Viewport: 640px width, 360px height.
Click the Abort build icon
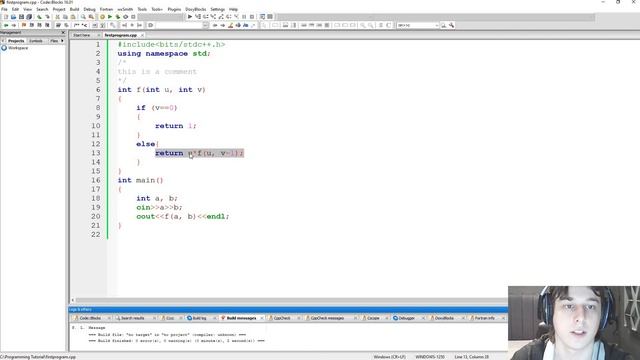[133, 17]
